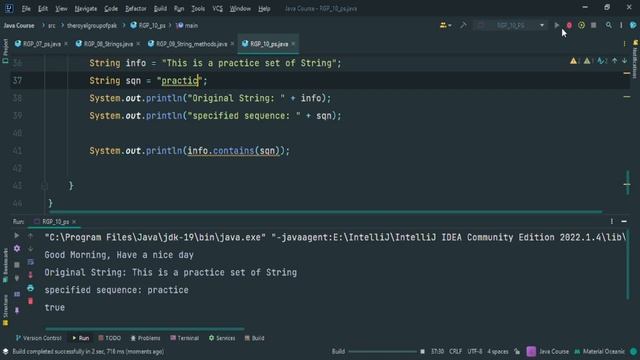Open the Structure sidebar panel
Screen dimensions: 640x360
[x=5, y=310]
